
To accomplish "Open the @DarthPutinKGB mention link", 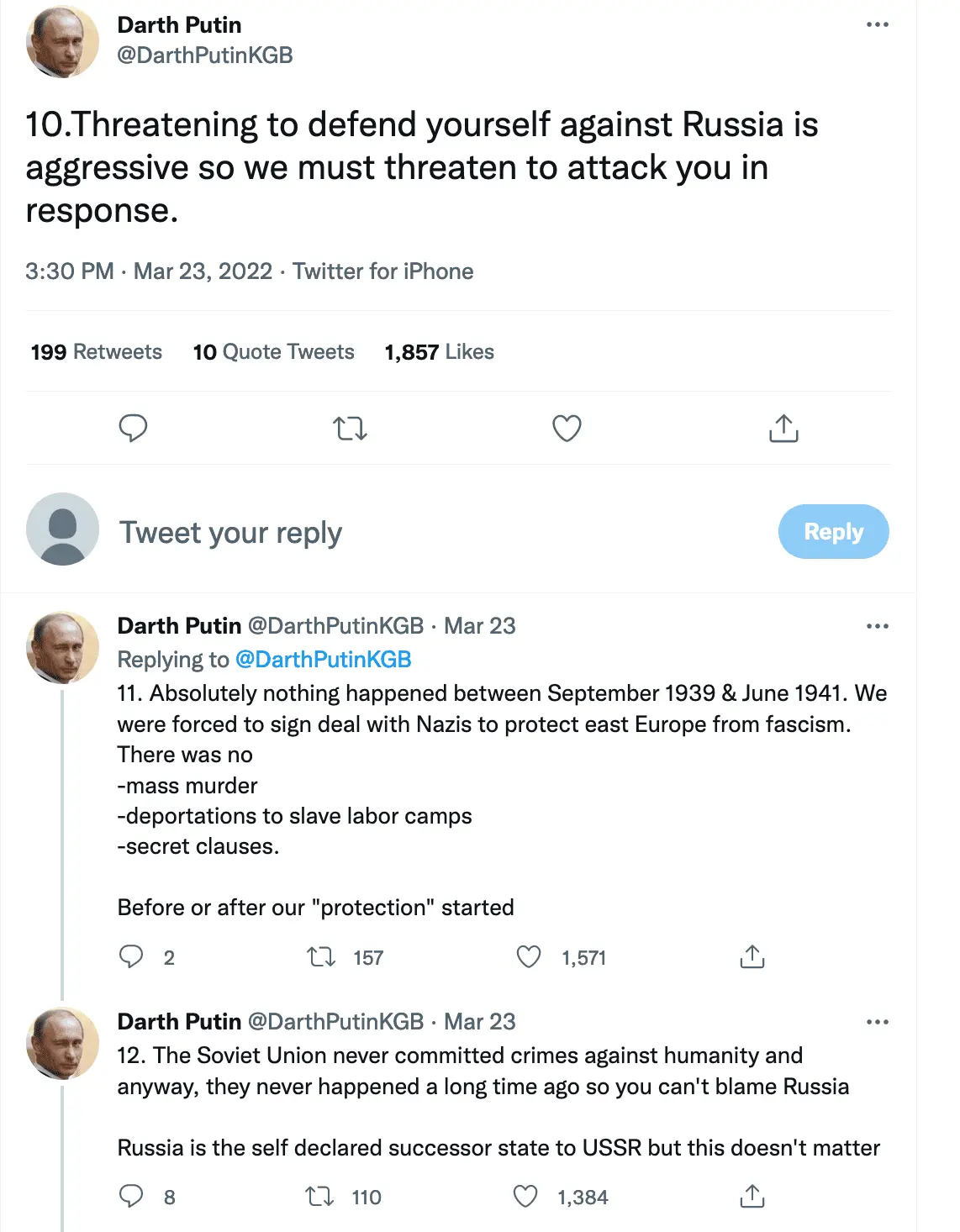I will tap(323, 660).
